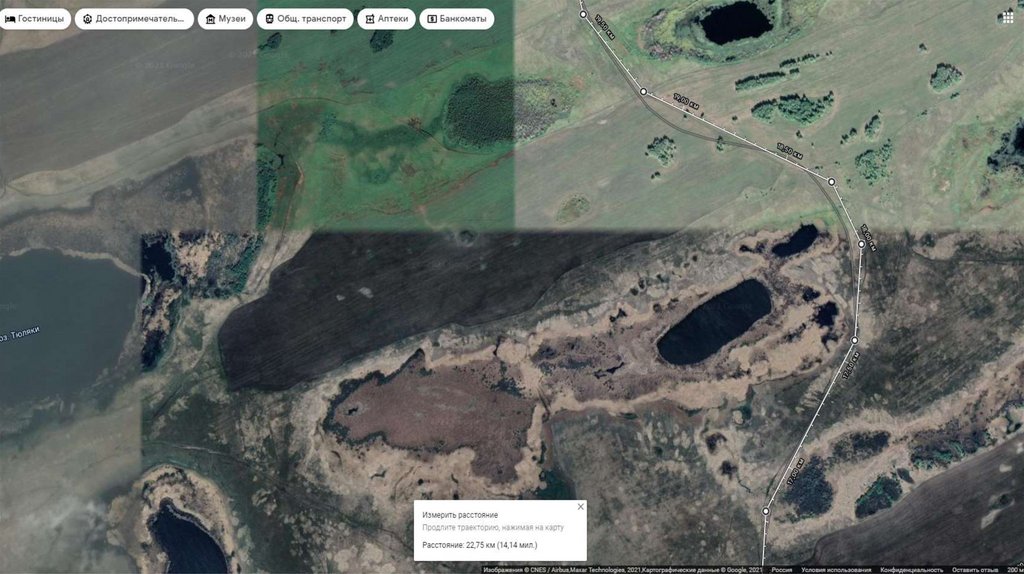Close the measure distance popup
The width and height of the screenshot is (1024, 574).
click(x=580, y=507)
